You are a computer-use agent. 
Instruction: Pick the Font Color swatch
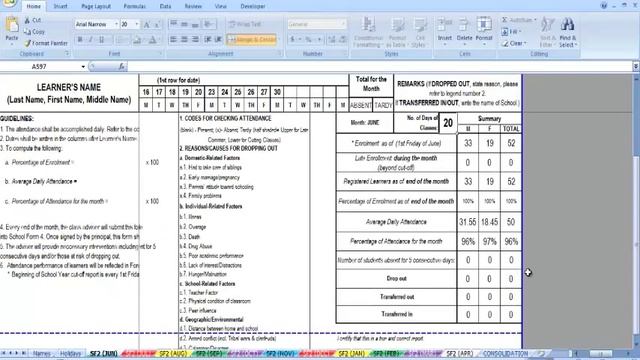(152, 40)
